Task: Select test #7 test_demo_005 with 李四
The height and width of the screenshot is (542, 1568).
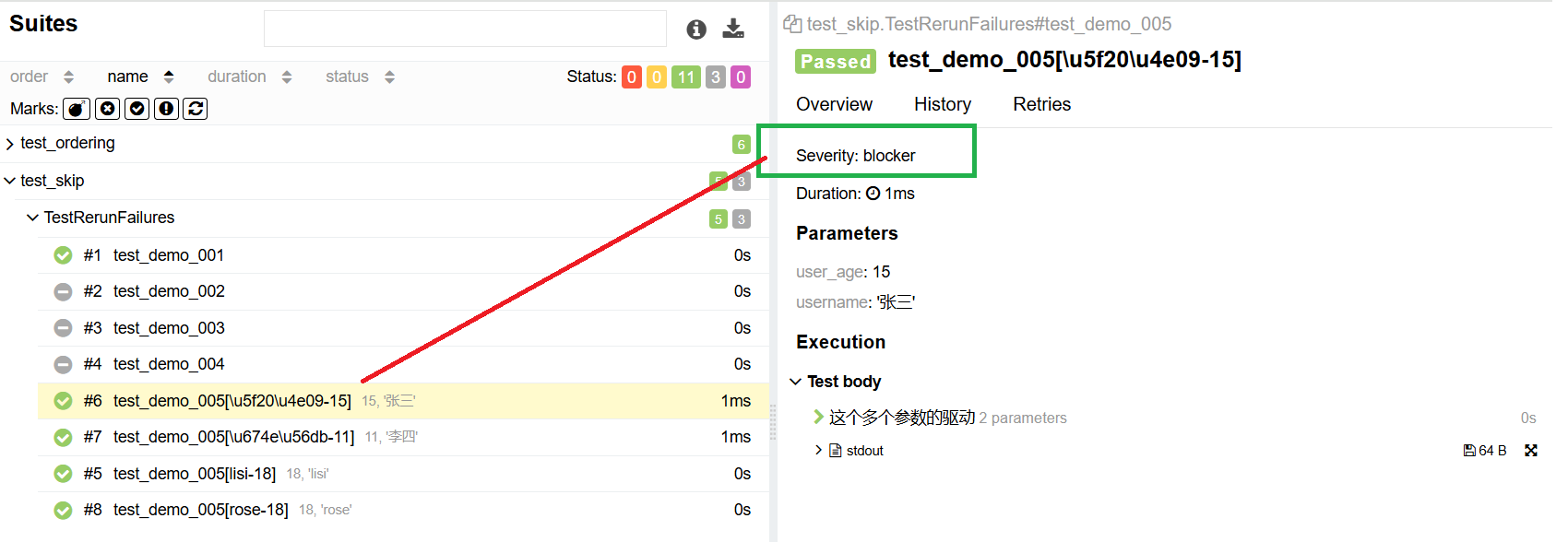Action: point(403,437)
